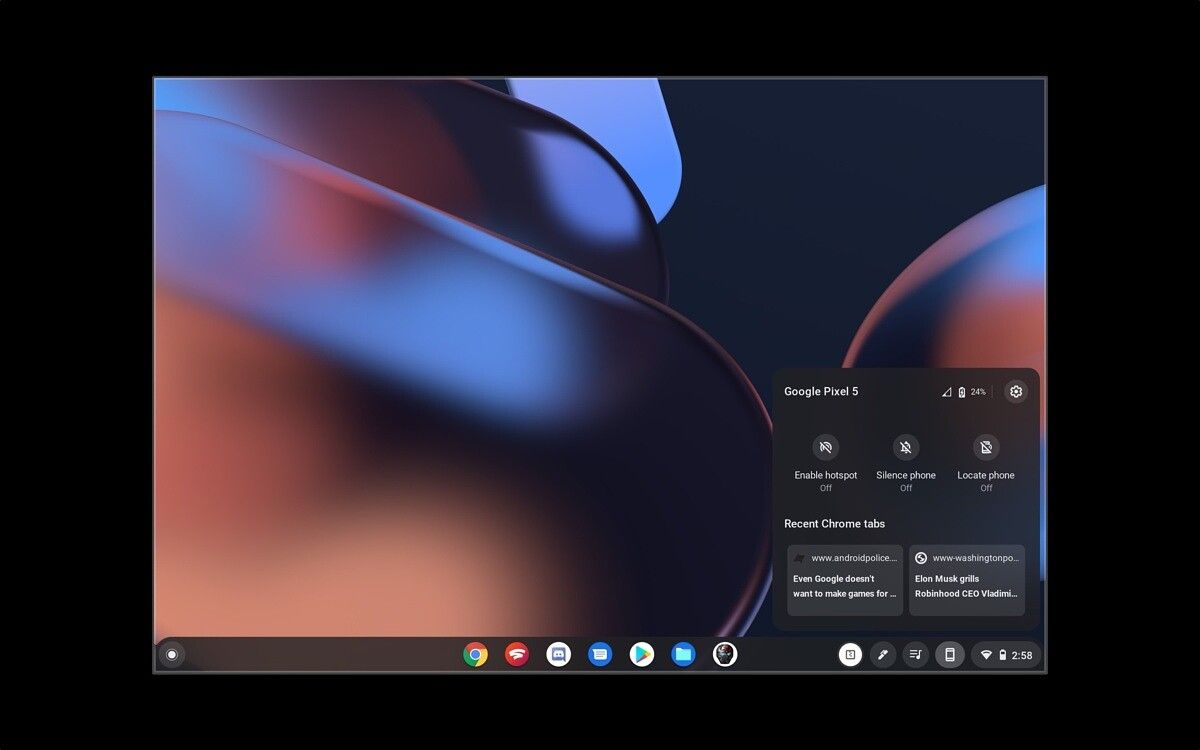This screenshot has width=1200, height=750.
Task: Open the launcher circle button
Action: click(x=172, y=655)
